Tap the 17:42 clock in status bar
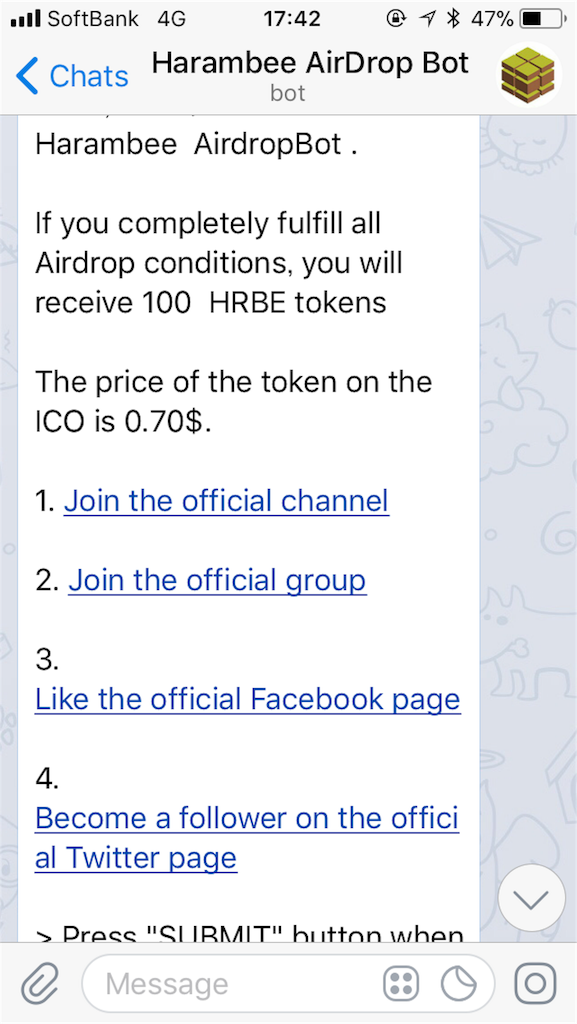577x1024 pixels. (x=292, y=20)
